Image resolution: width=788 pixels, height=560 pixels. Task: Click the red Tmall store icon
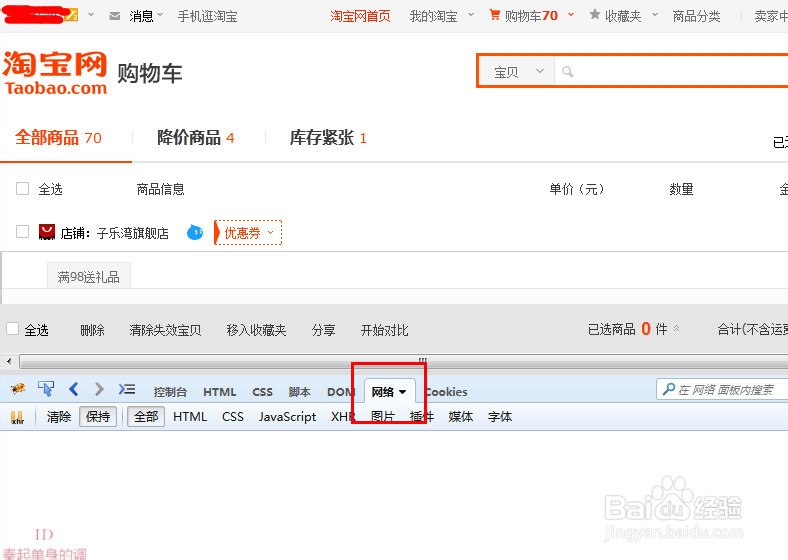click(47, 232)
